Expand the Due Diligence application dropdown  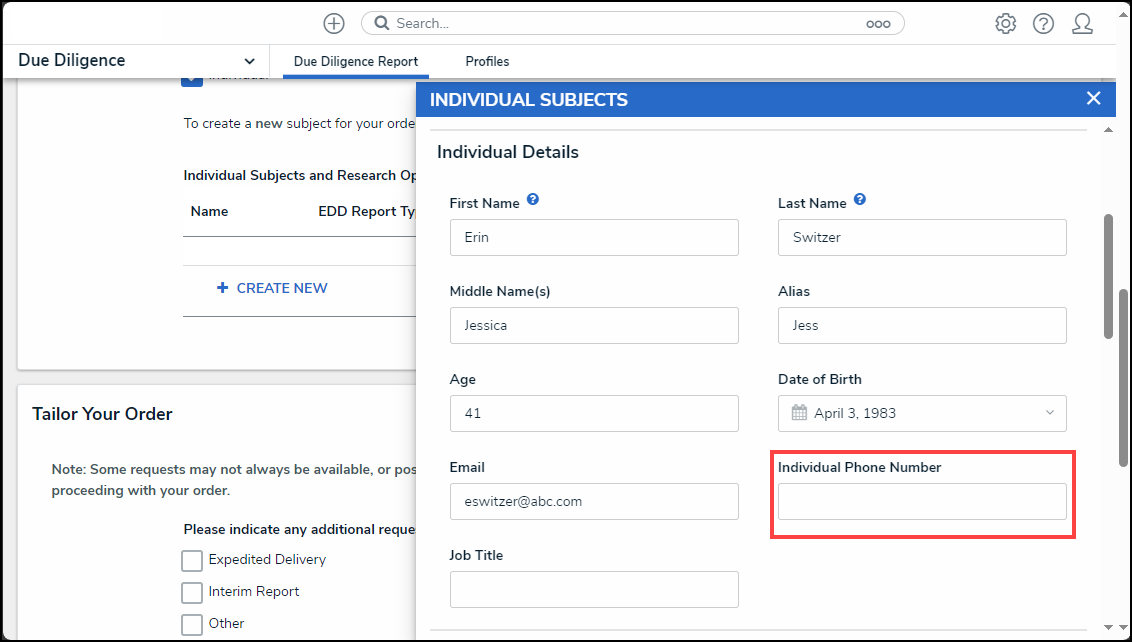249,61
